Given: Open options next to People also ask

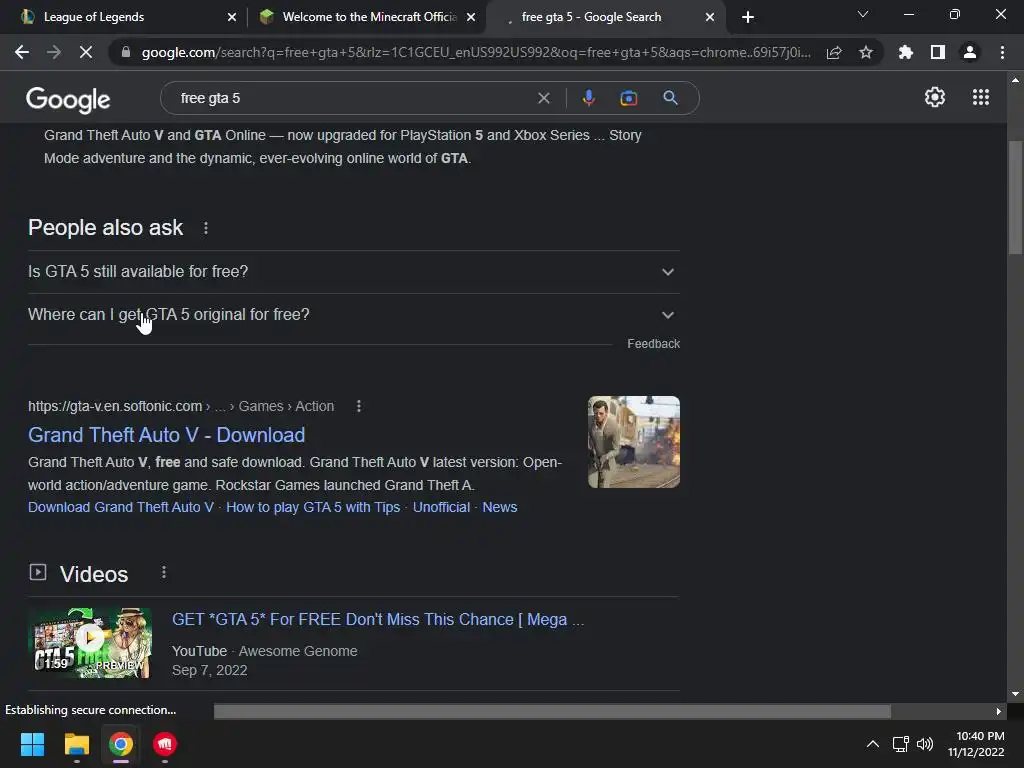Looking at the screenshot, I should (206, 228).
